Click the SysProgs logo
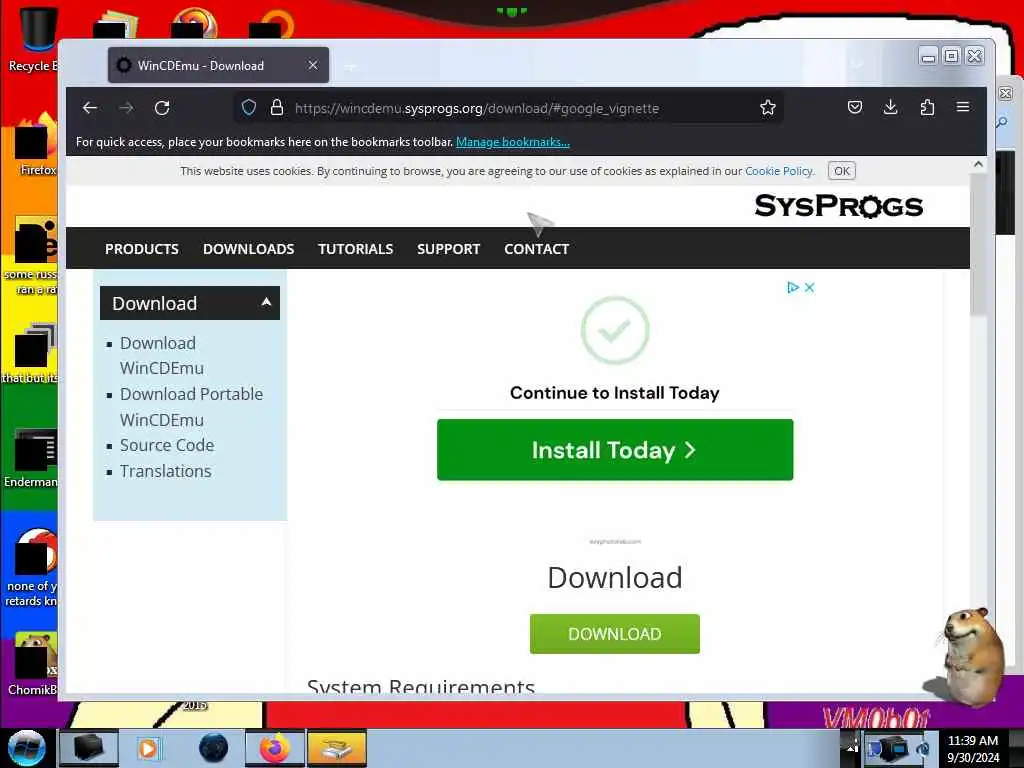The height and width of the screenshot is (768, 1024). point(839,206)
